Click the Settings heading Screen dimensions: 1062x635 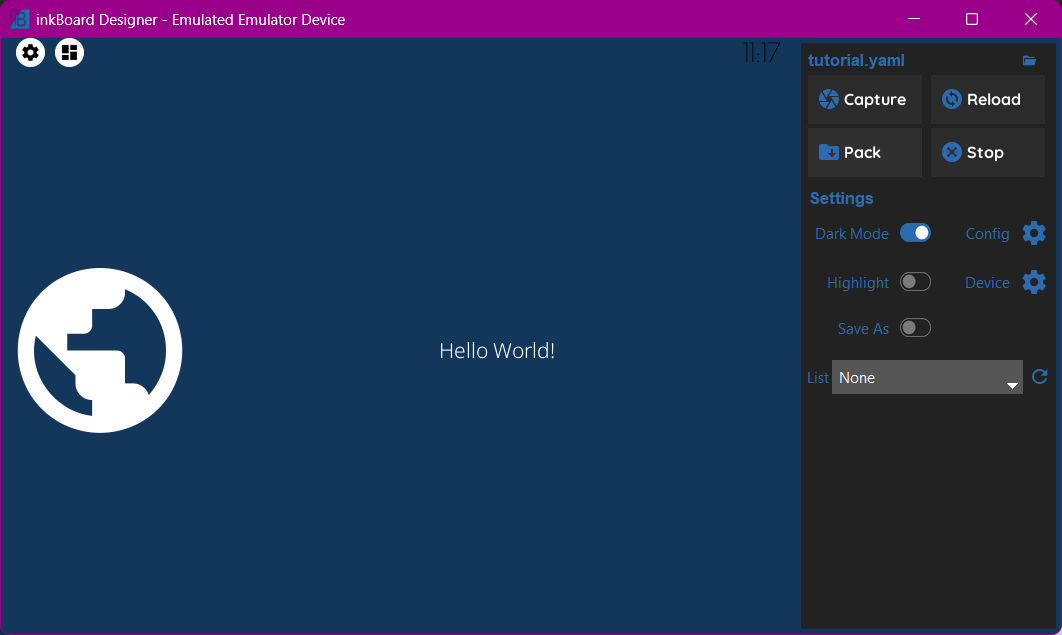pos(841,198)
